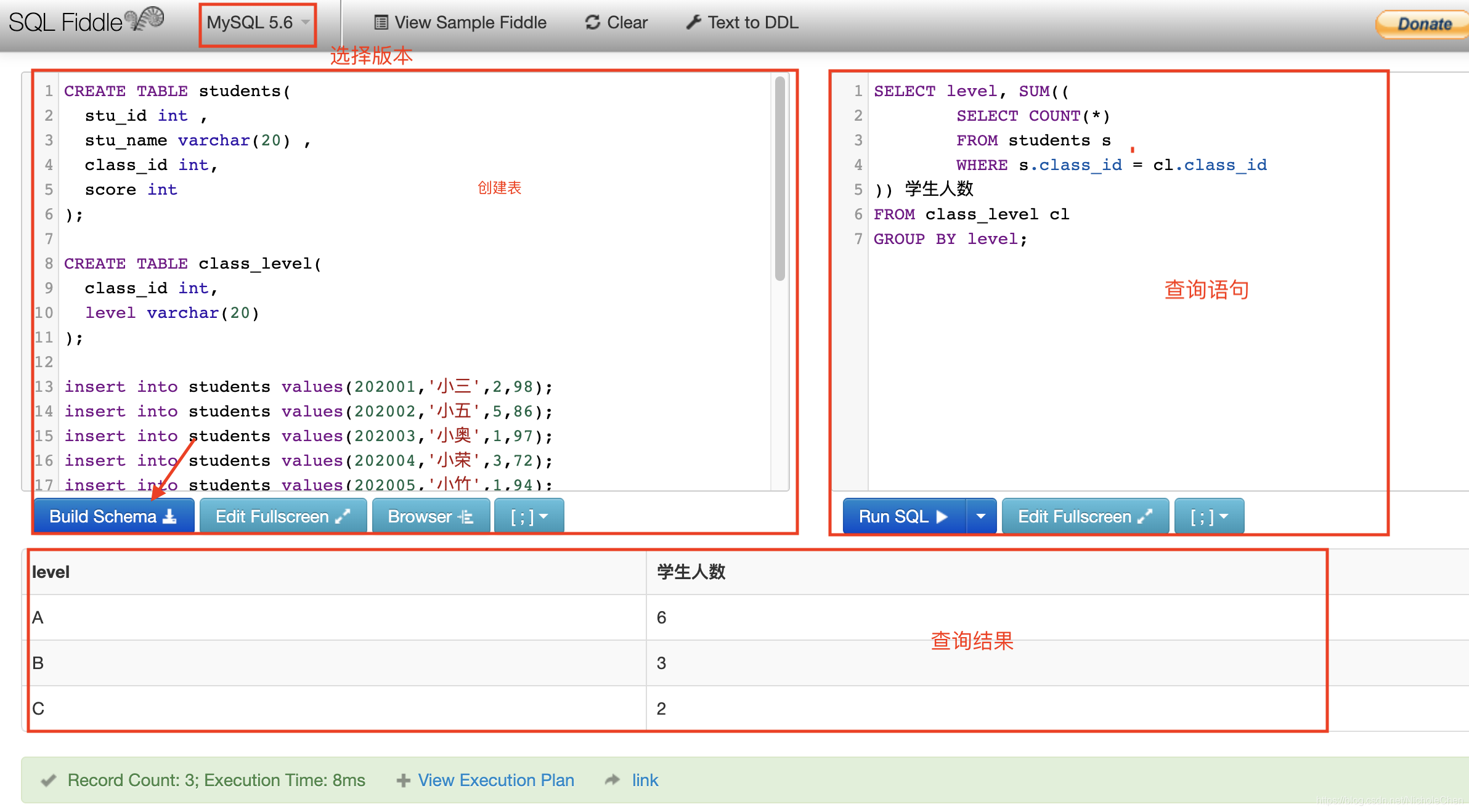1469x812 pixels.
Task: Click the plus icon beside View Execution Plan
Action: tap(404, 781)
